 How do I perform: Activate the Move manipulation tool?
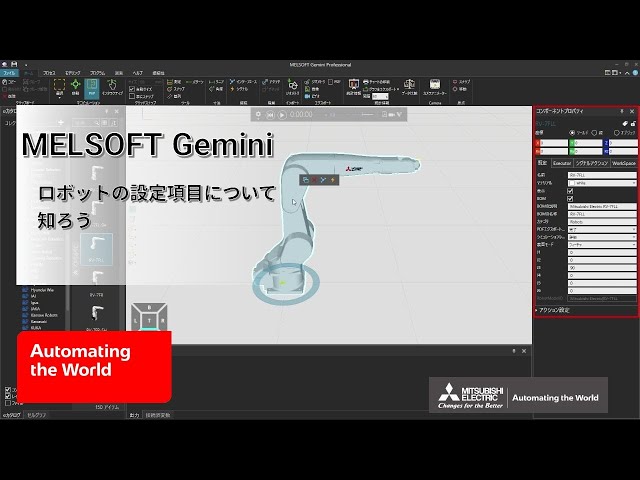[x=76, y=87]
